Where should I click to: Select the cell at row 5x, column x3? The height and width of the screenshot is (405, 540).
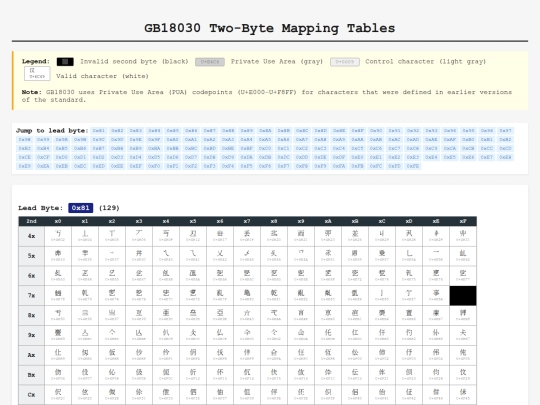pos(139,256)
